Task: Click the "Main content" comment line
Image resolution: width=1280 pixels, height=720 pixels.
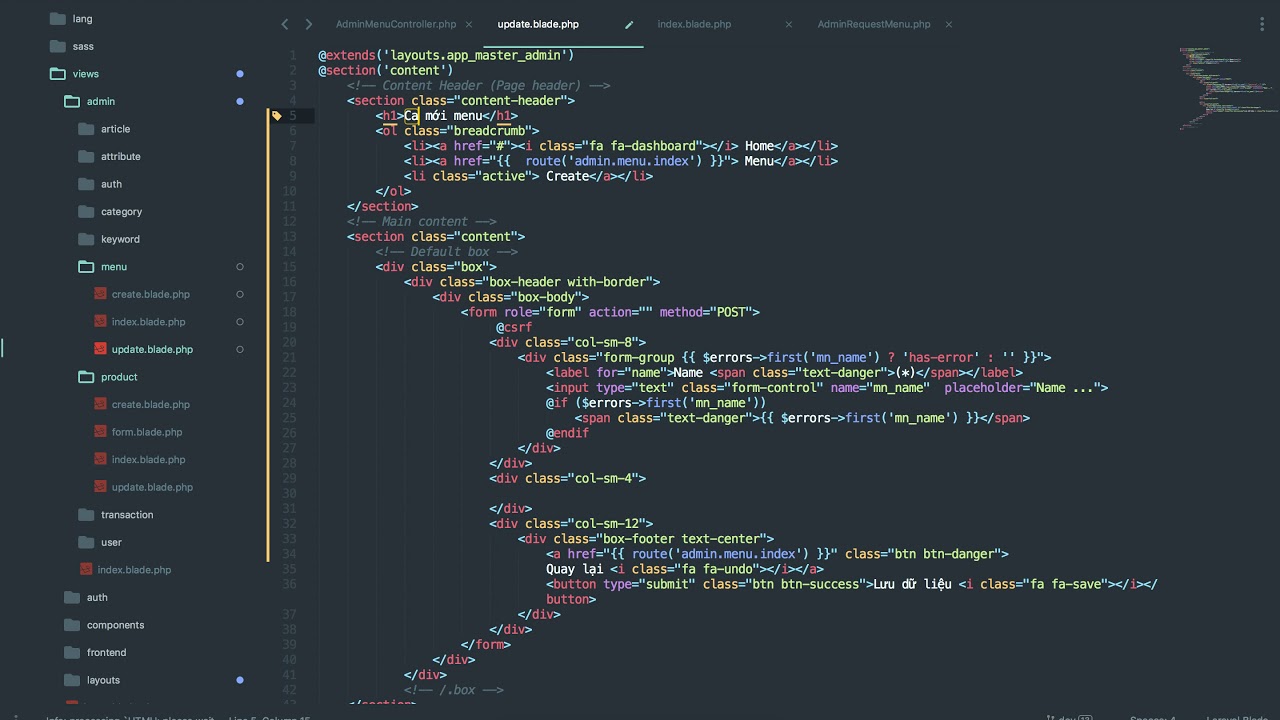Action: point(421,221)
